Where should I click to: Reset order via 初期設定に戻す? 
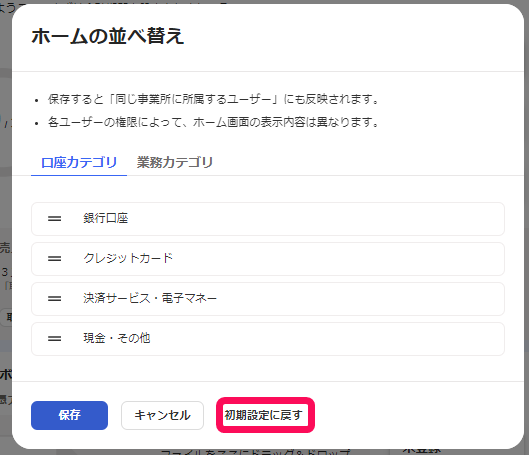[x=264, y=415]
